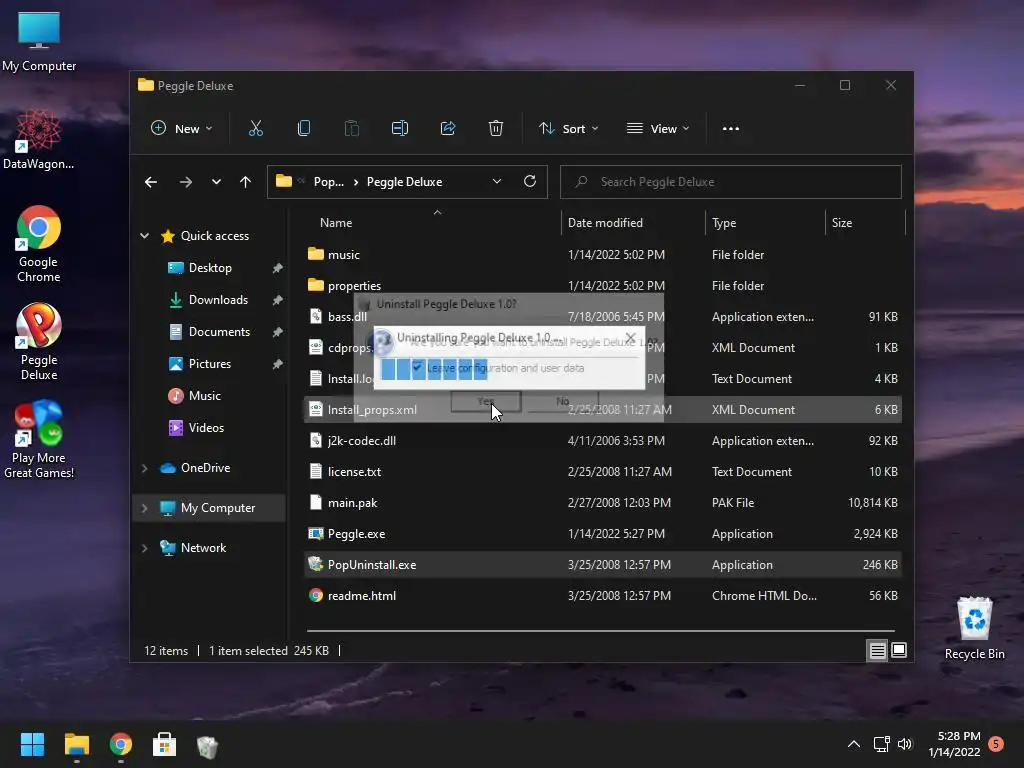Open Recycle Bin on desktop
The width and height of the screenshot is (1024, 768).
(974, 628)
